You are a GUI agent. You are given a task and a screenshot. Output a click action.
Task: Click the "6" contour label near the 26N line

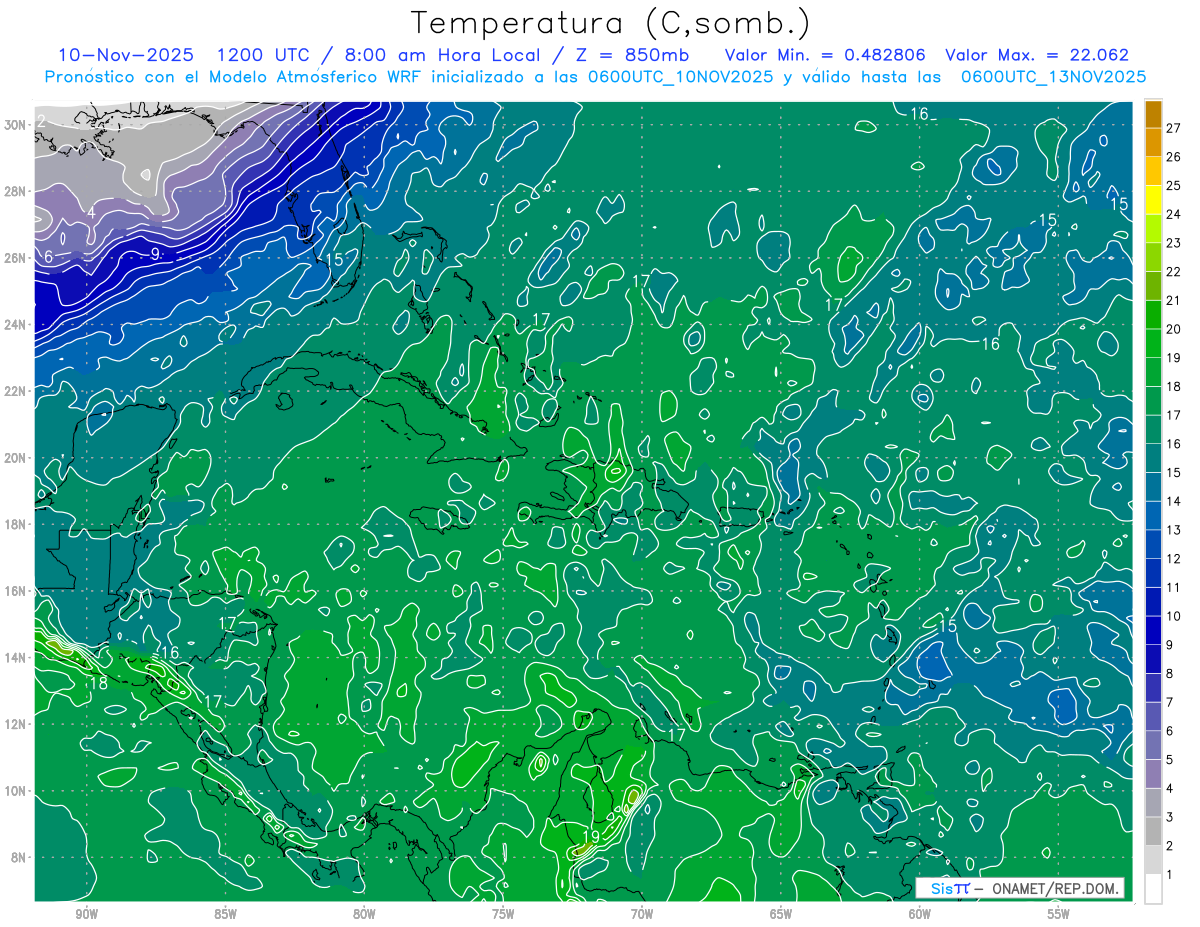click(48, 257)
